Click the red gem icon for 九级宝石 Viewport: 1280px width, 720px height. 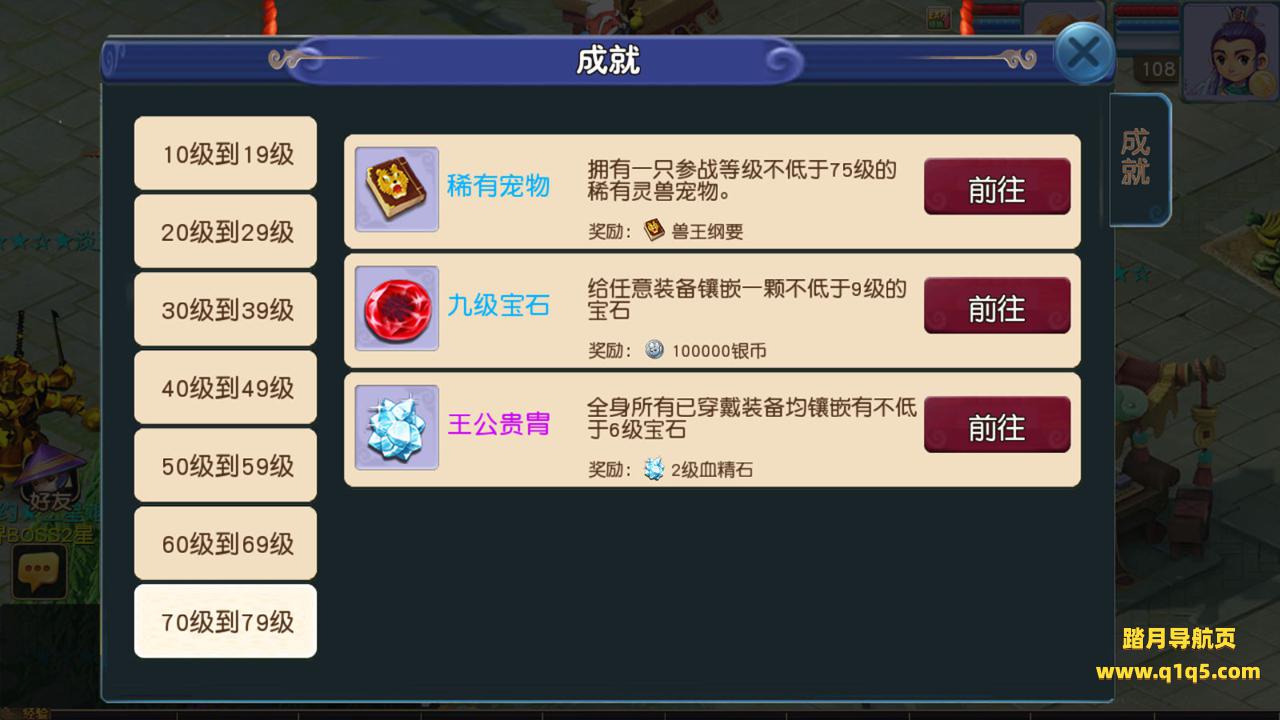(397, 308)
